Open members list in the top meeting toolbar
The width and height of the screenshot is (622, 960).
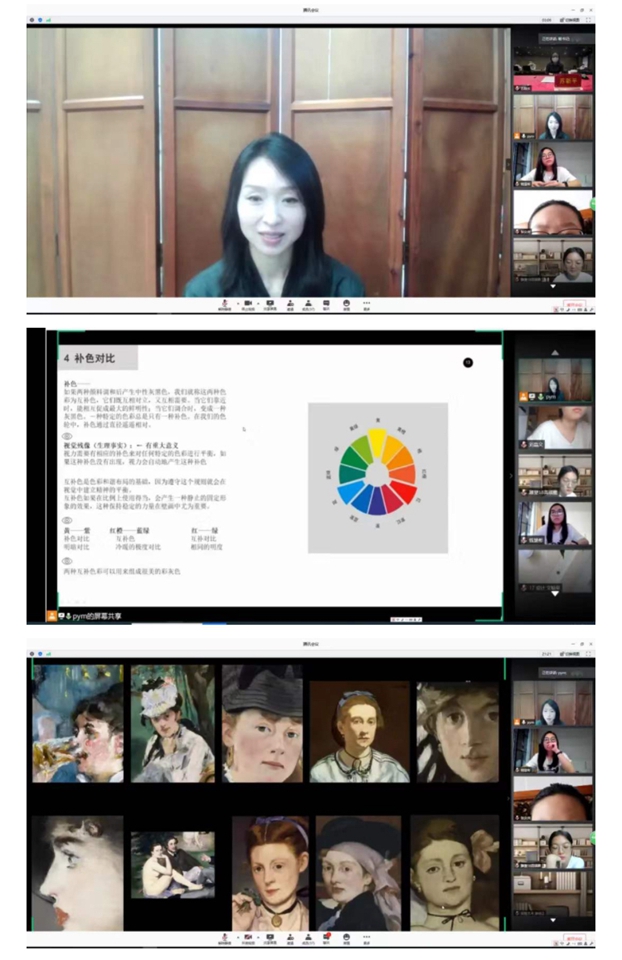point(308,304)
